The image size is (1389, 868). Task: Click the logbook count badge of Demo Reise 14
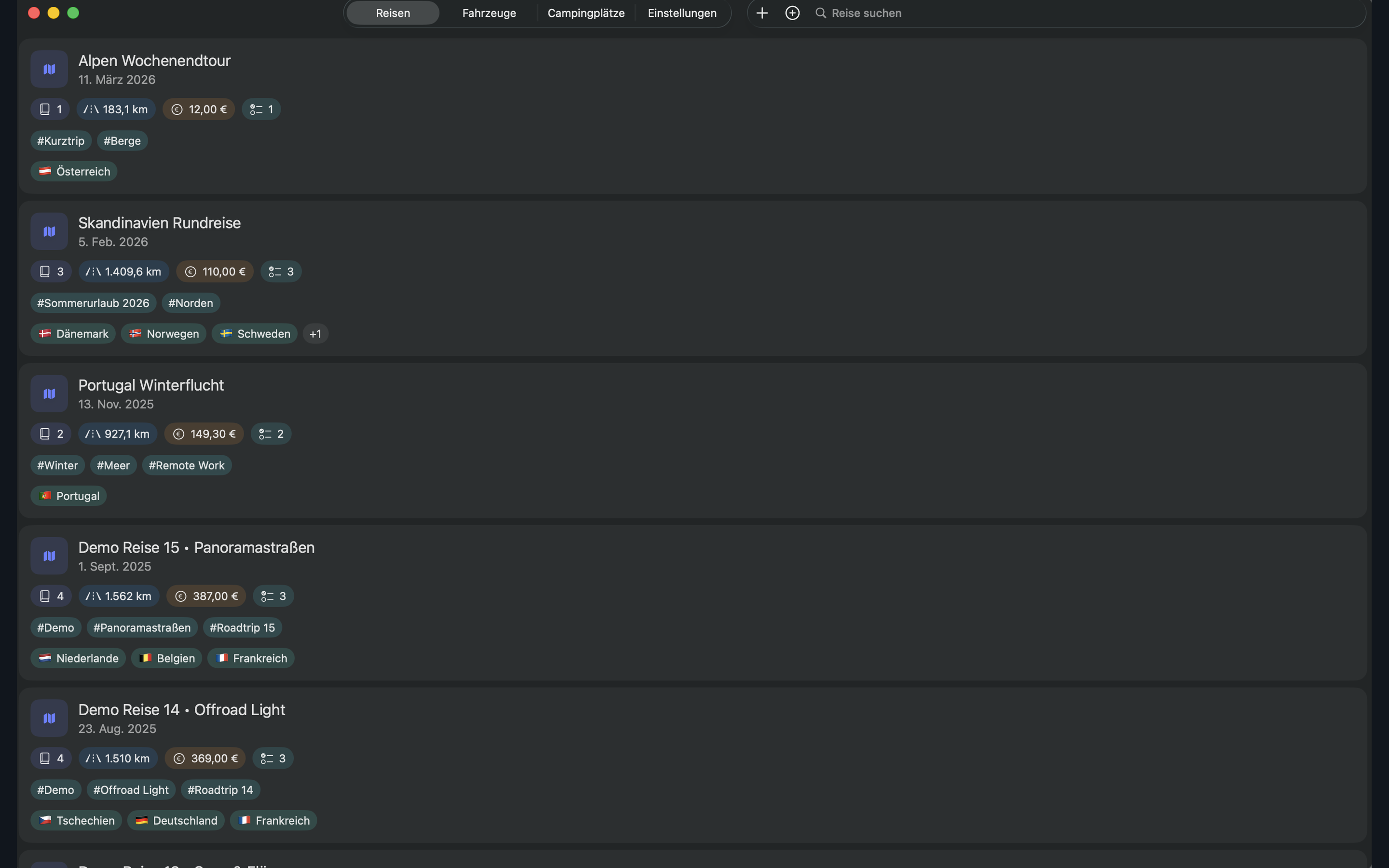51,759
